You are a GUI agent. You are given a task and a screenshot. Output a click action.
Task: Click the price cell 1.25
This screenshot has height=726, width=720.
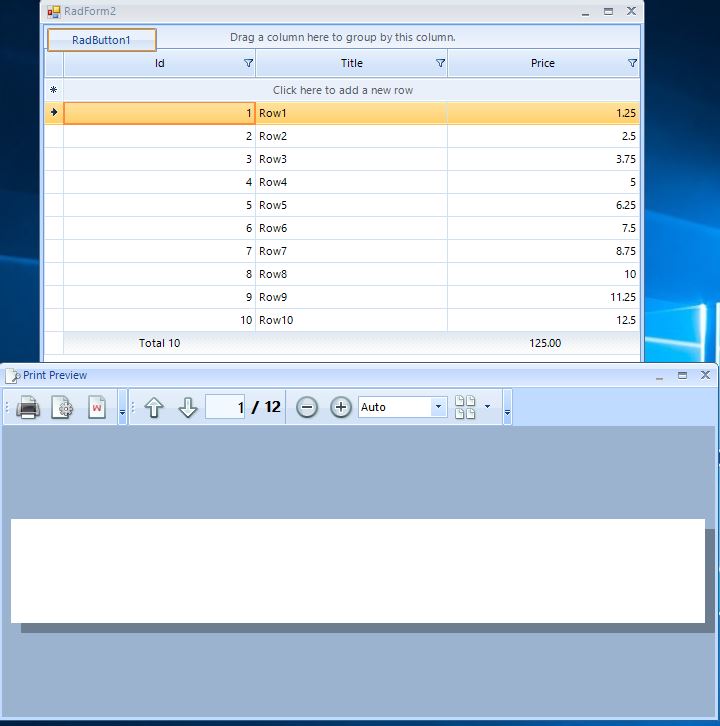(x=544, y=113)
